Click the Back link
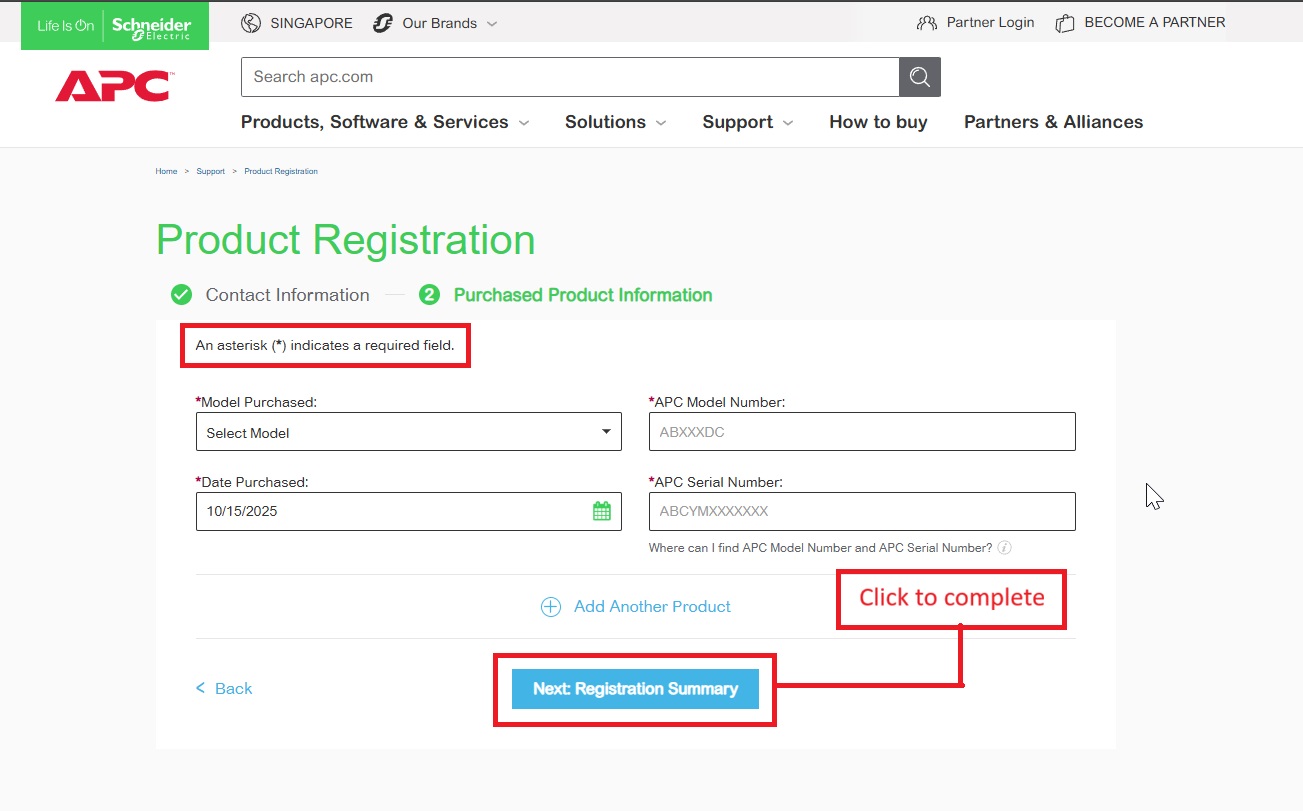1303x811 pixels. 233,689
